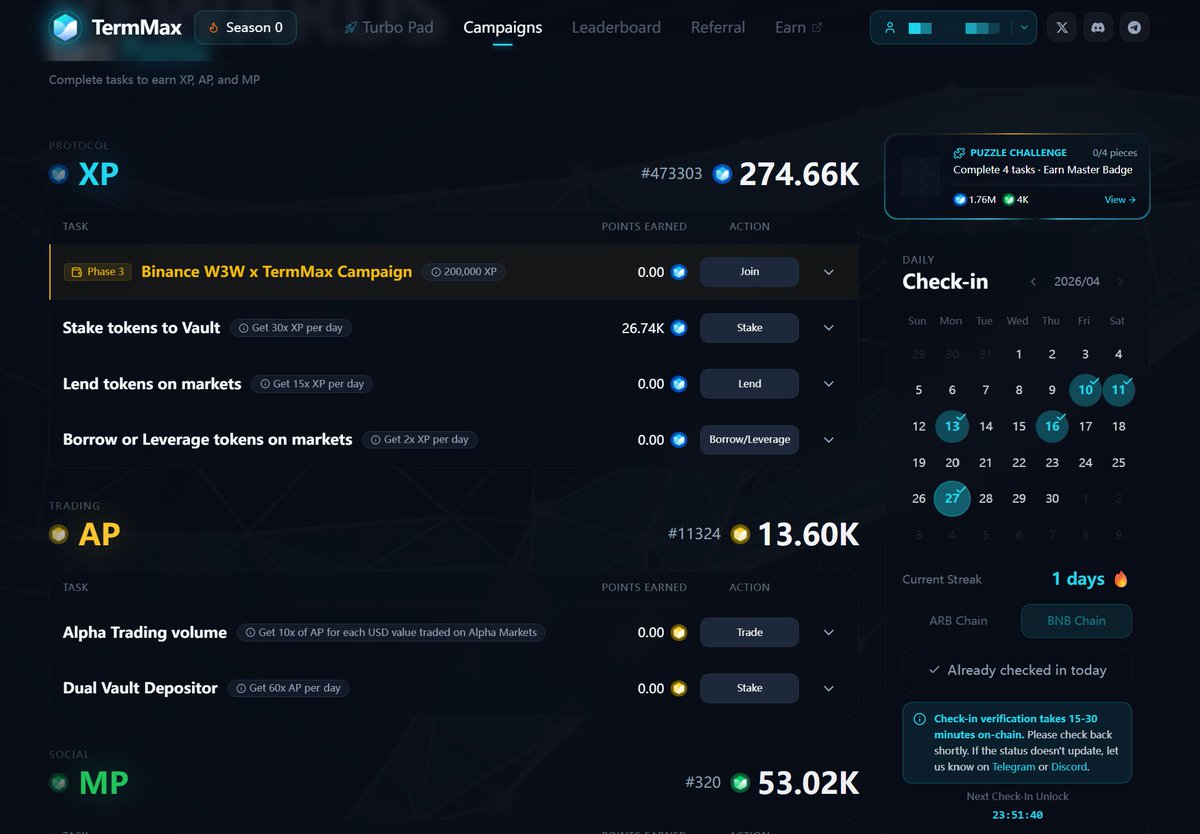This screenshot has width=1200, height=834.
Task: Click the green MP section heading icon
Action: [59, 782]
